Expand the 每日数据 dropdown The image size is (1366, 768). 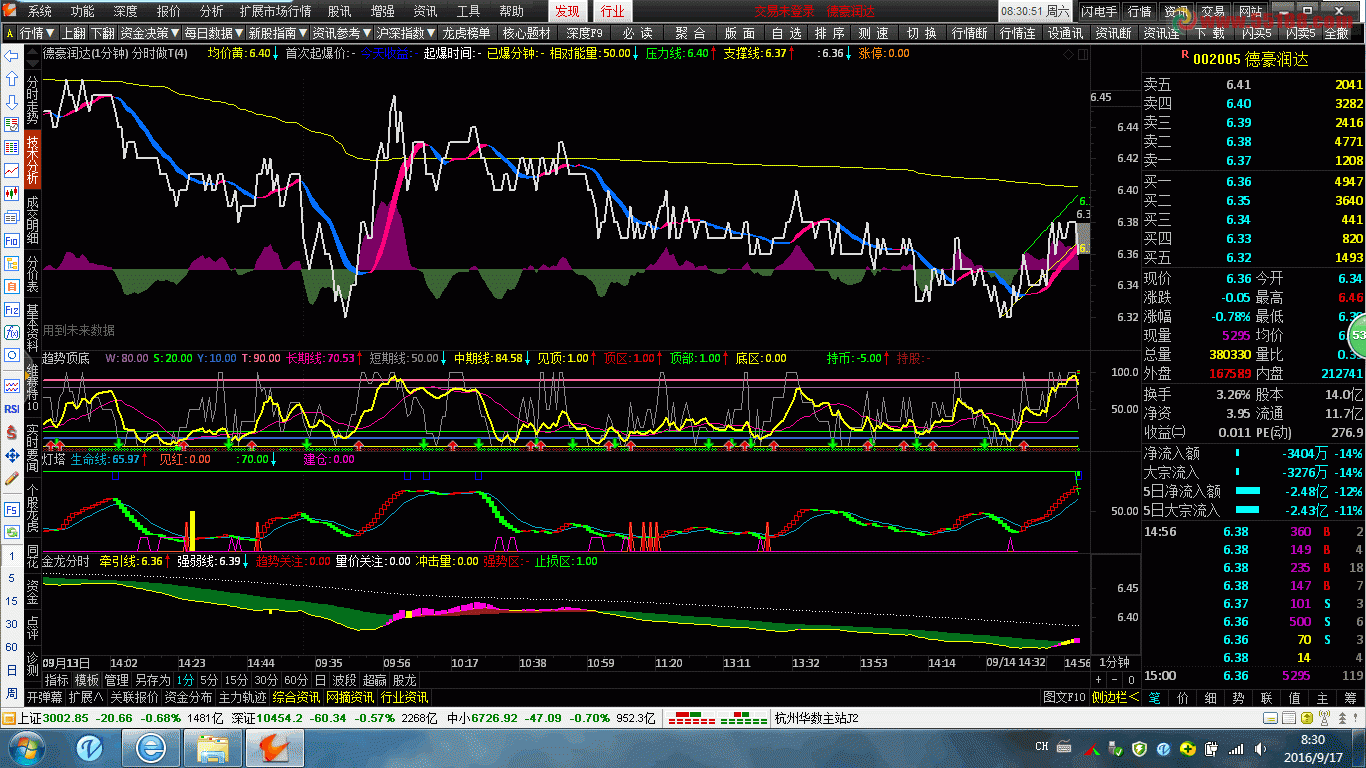(214, 32)
